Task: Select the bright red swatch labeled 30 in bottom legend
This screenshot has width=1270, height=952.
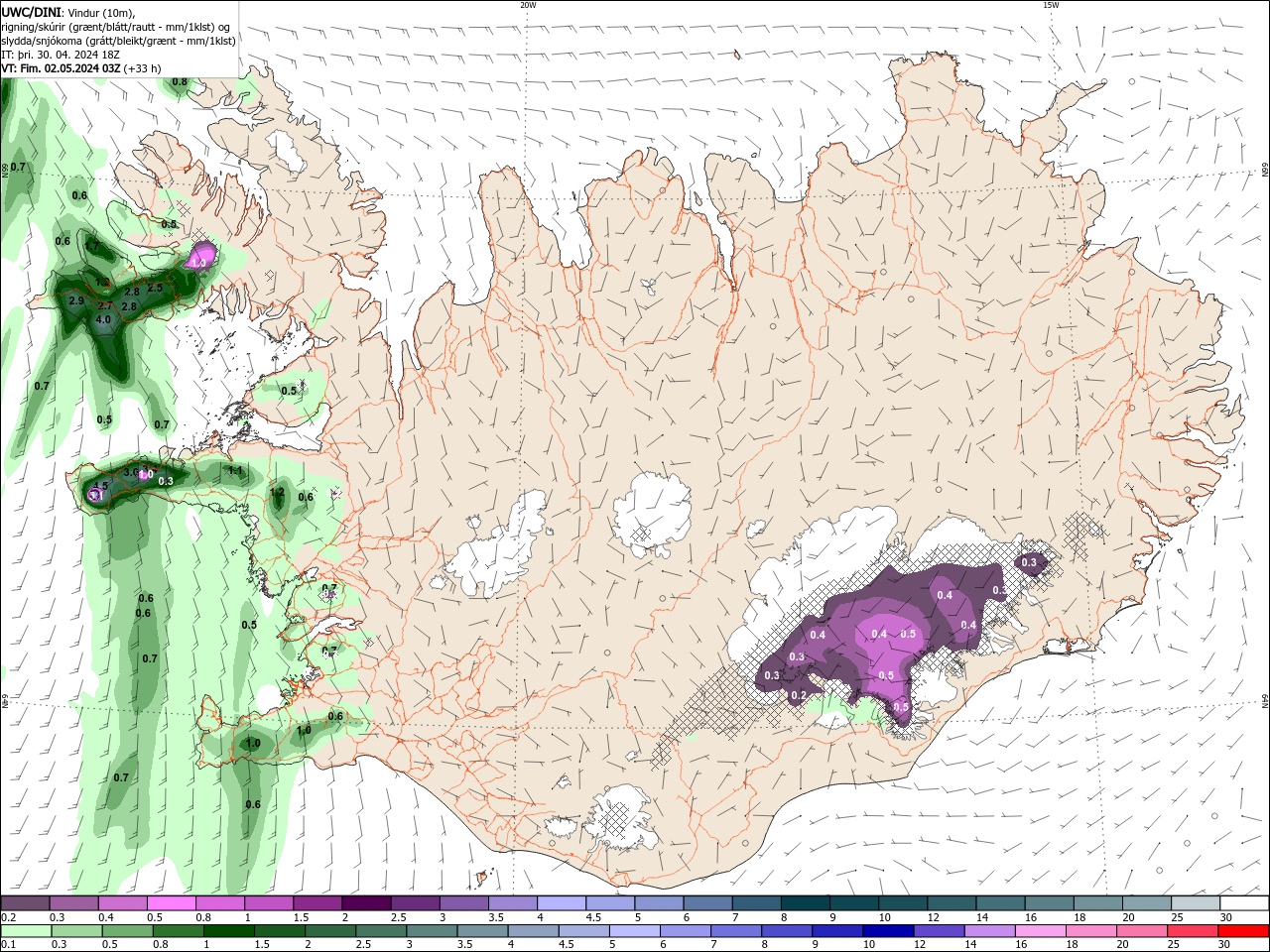Action: coord(1243,931)
